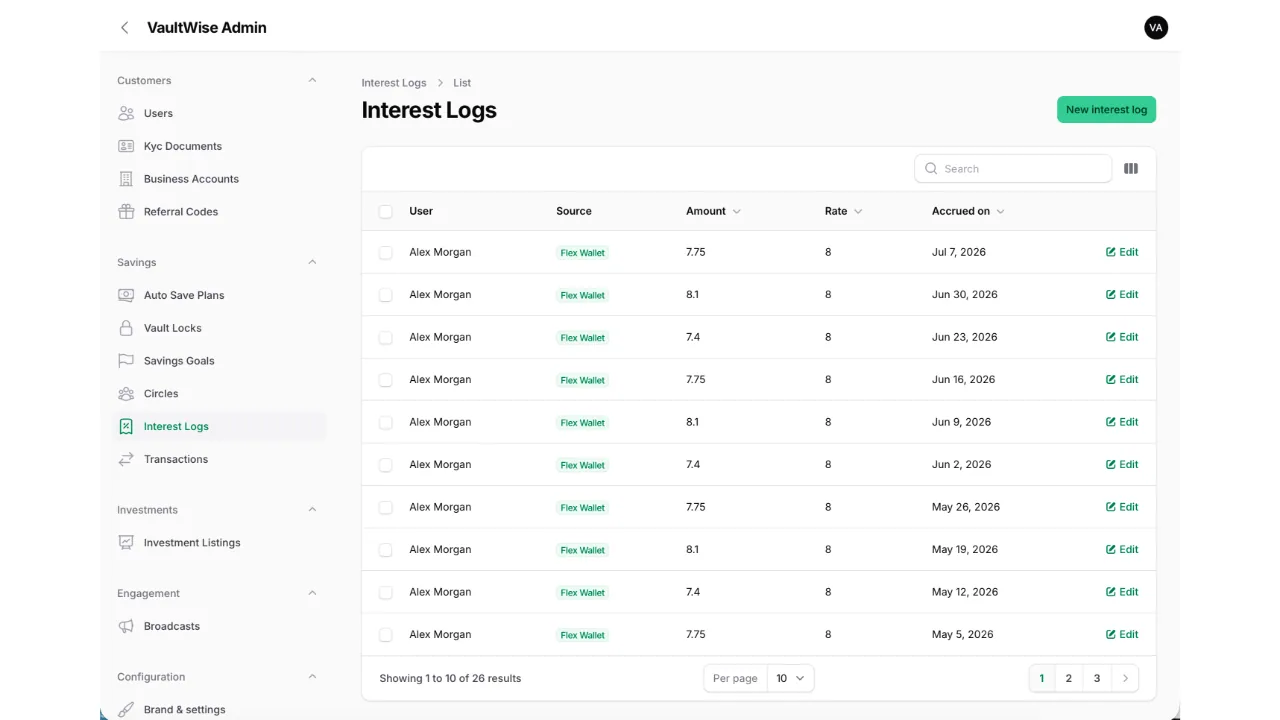This screenshot has width=1280, height=720.
Task: Sort by the Accrued on column
Action: 968,211
